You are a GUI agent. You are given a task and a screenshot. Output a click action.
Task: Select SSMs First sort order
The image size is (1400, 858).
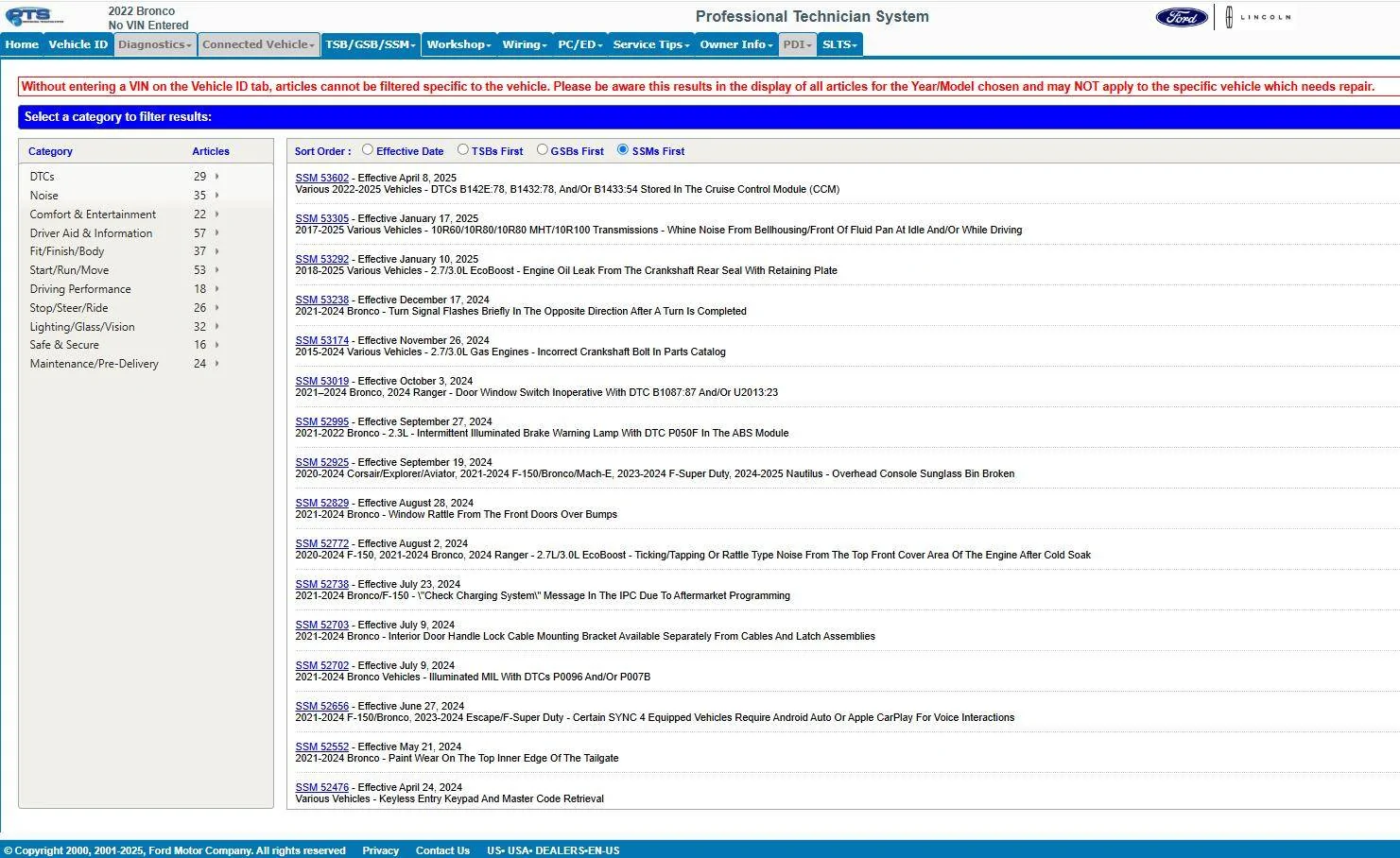(x=623, y=149)
